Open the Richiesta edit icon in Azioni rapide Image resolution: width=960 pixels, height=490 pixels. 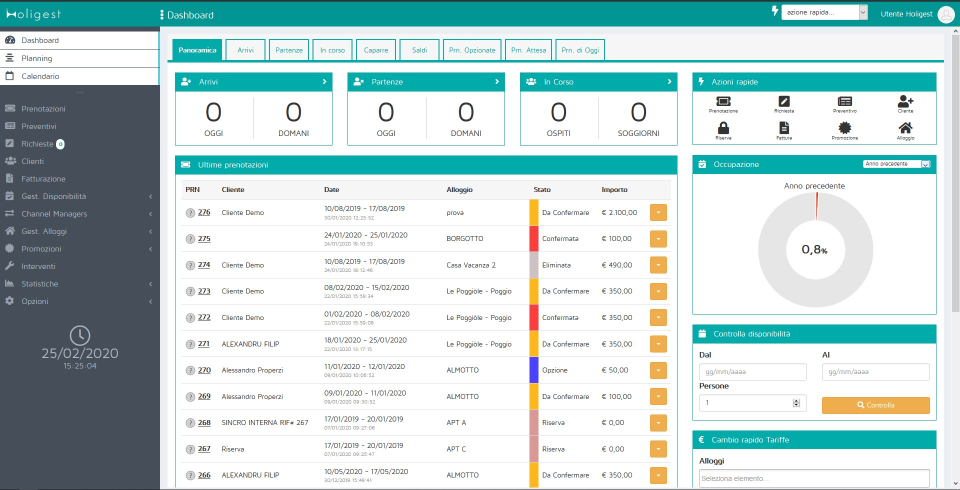point(784,102)
